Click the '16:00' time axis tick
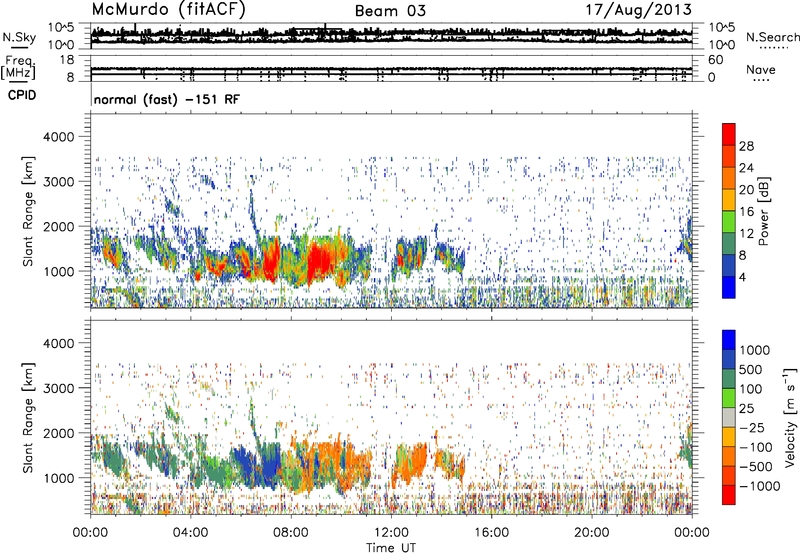Viewport: 800px width, 554px height. point(491,533)
